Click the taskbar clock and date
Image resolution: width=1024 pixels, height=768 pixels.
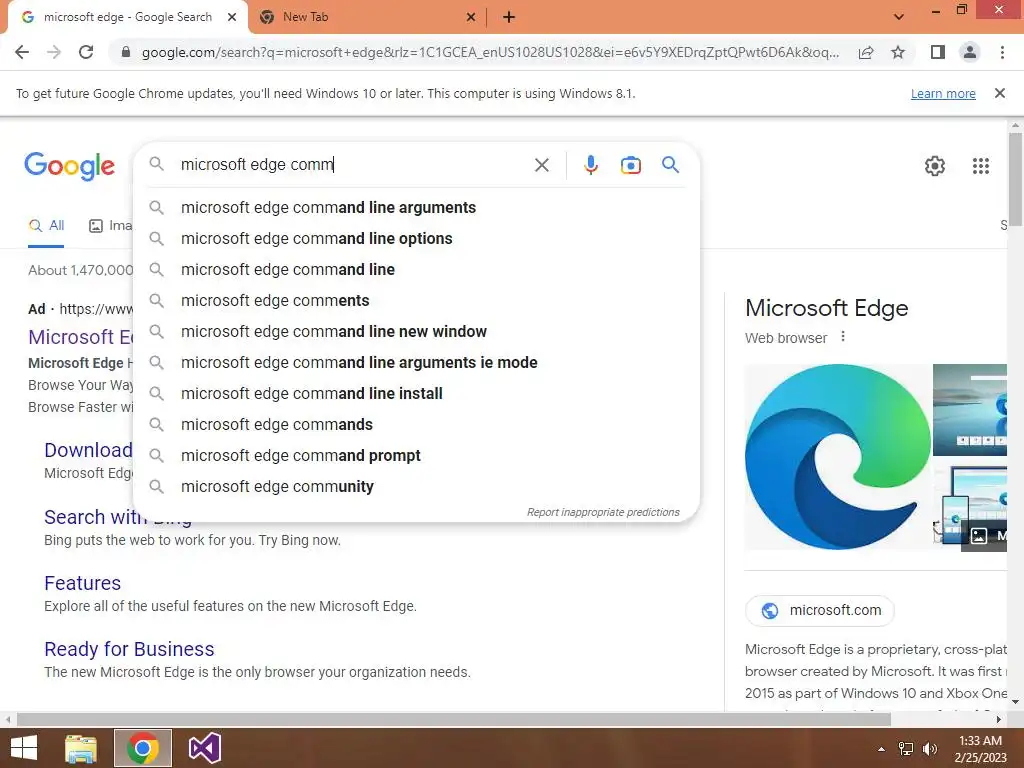[x=980, y=749]
